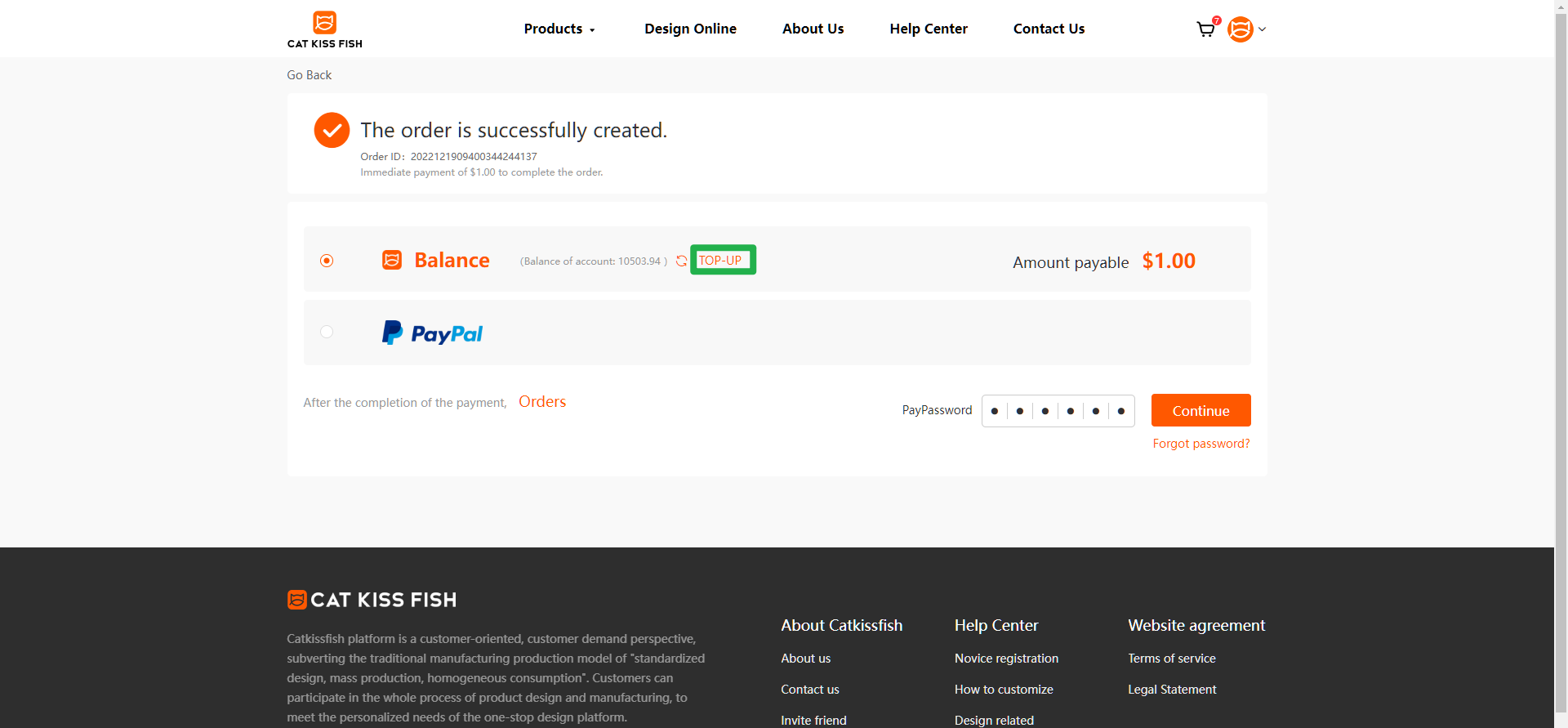Open the shopping cart icon
The height and width of the screenshot is (728, 1568).
[1205, 29]
